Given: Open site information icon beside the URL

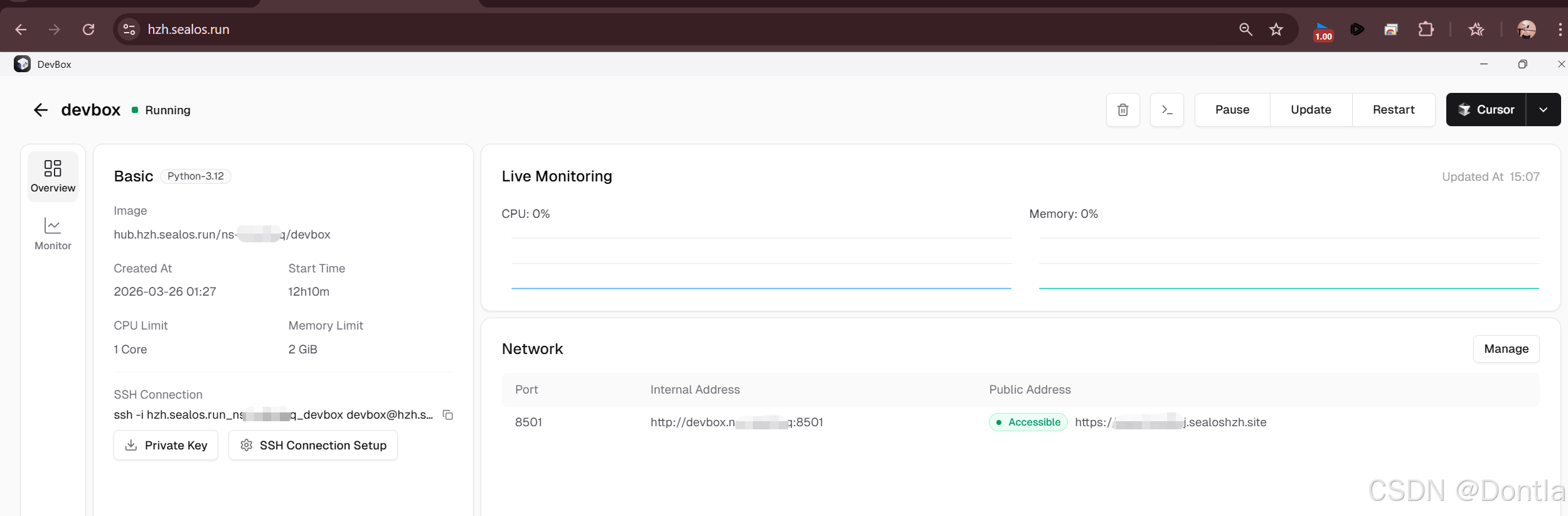Looking at the screenshot, I should tap(129, 30).
